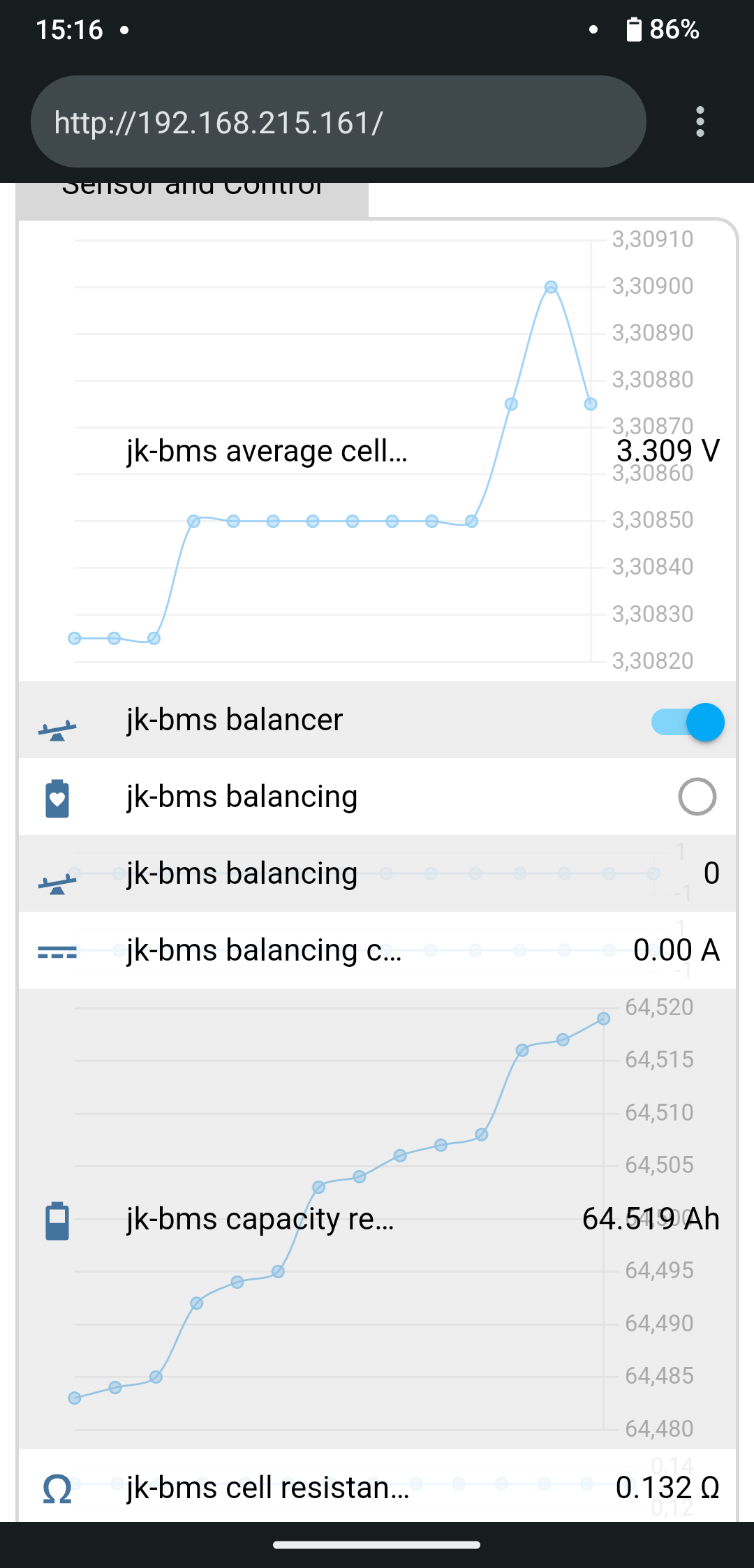Tap the battery icon for capacity remaining

57,1220
